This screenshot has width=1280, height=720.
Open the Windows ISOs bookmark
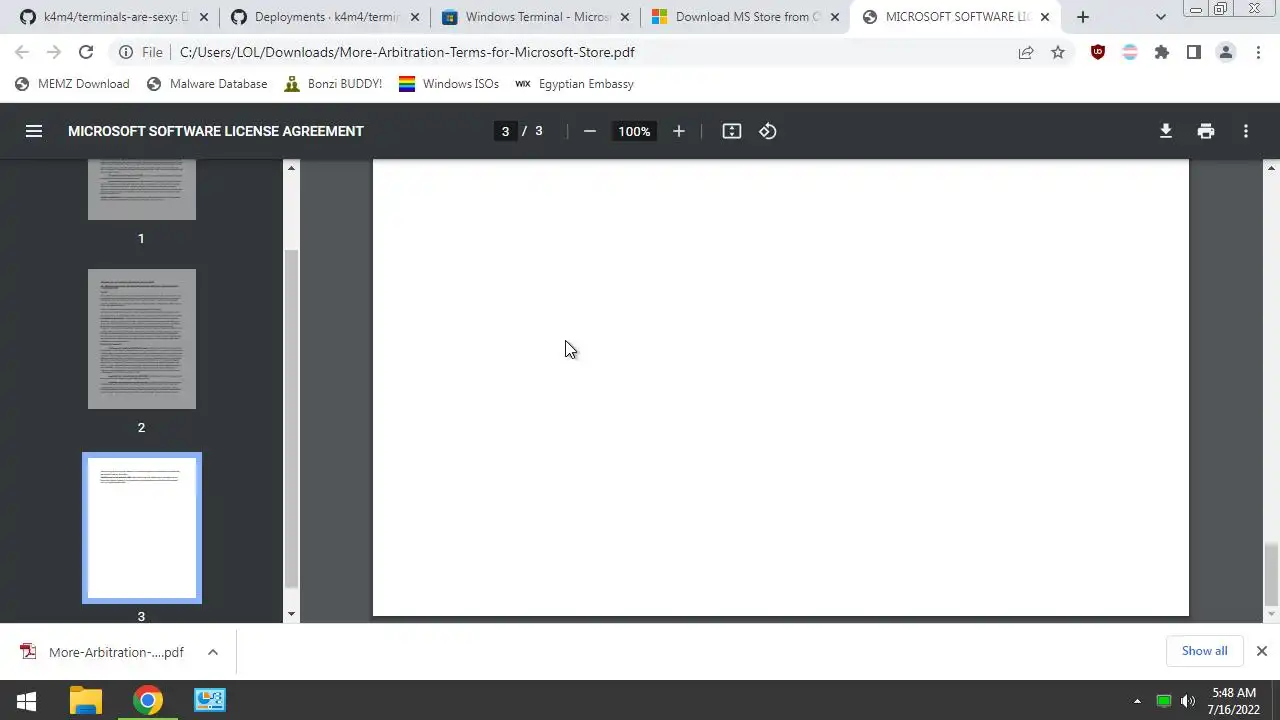[449, 84]
